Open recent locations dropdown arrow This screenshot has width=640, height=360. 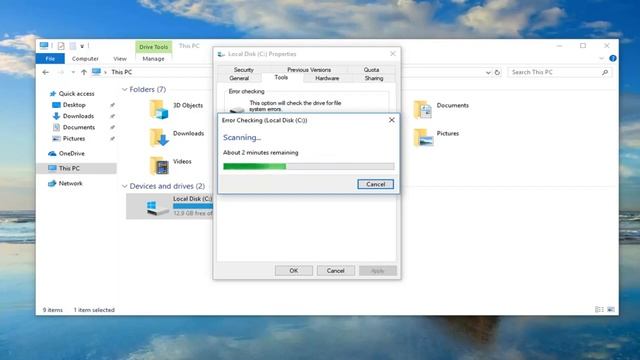coord(73,72)
